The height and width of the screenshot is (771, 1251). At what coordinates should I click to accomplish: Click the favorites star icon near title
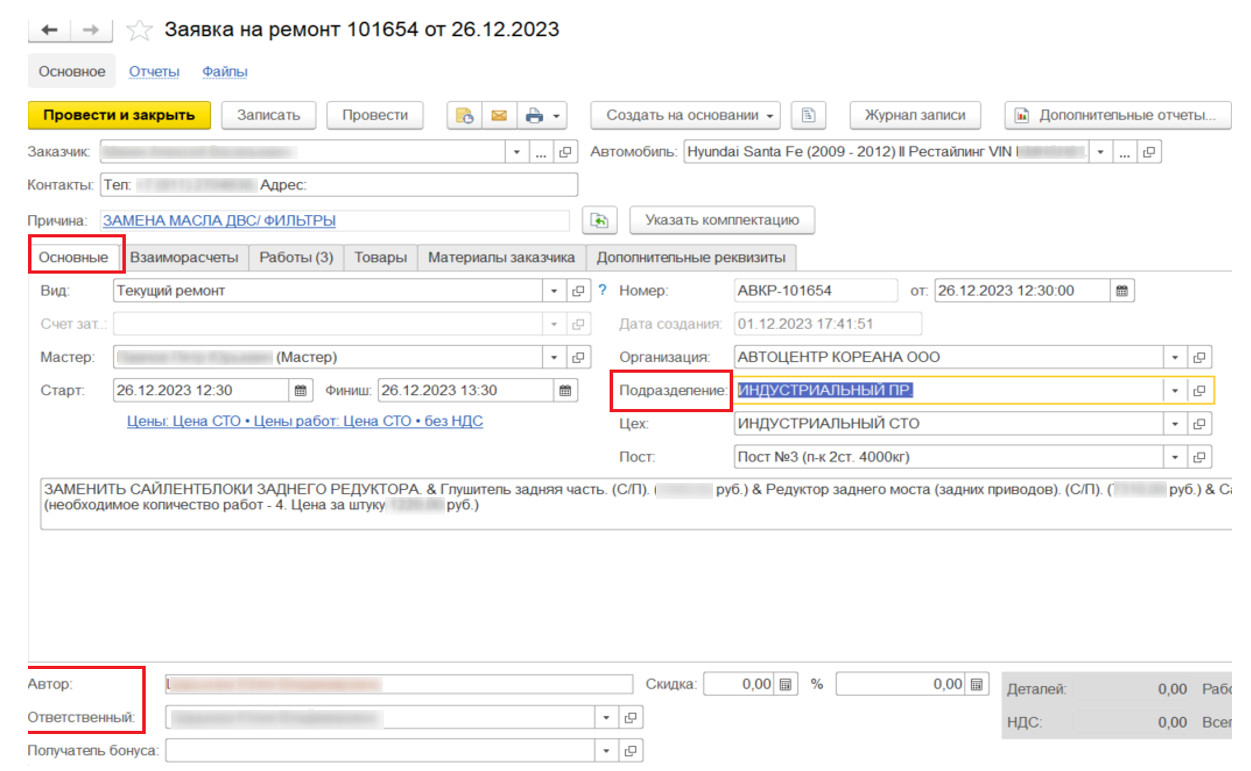point(139,31)
